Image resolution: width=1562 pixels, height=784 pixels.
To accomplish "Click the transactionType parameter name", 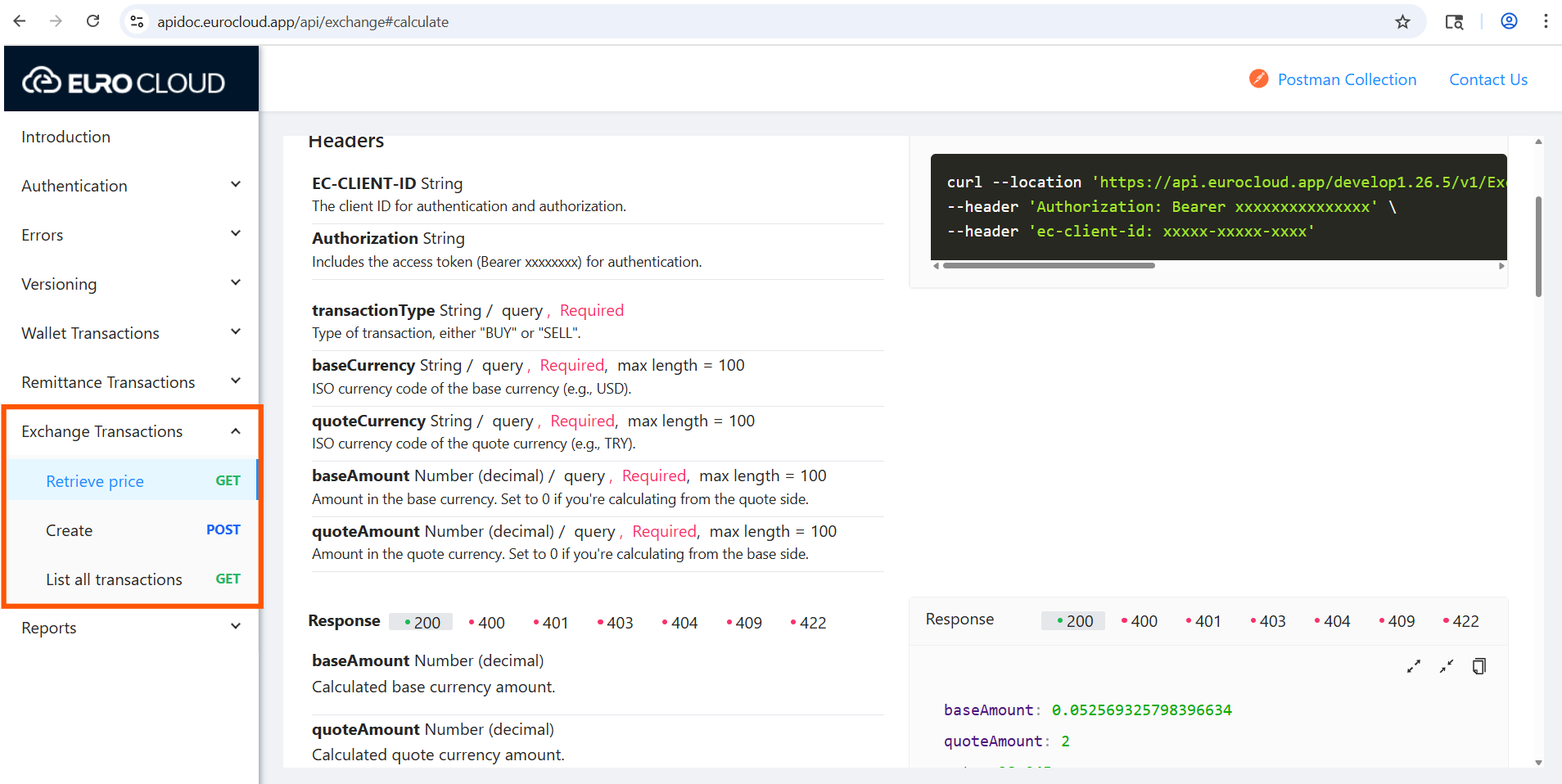I will [x=373, y=310].
